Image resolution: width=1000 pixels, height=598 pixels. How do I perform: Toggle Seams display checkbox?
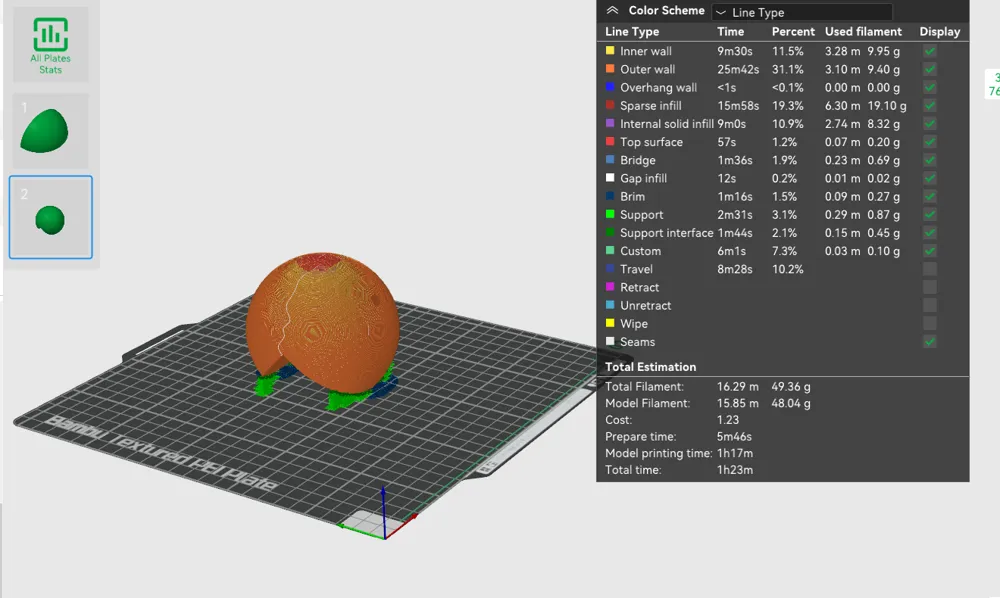[x=930, y=342]
